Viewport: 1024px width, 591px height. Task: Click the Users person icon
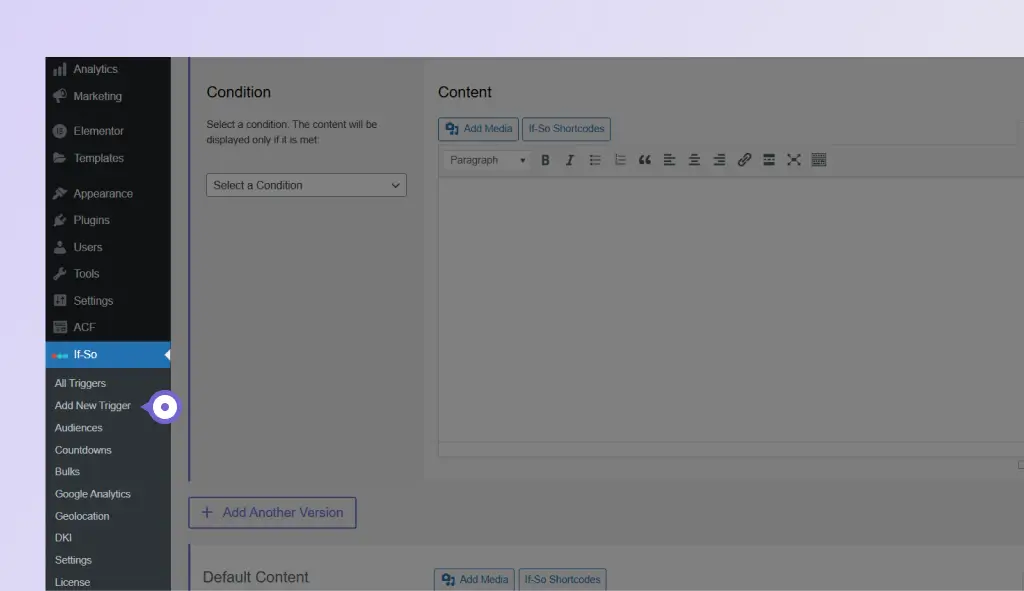pyautogui.click(x=59, y=248)
